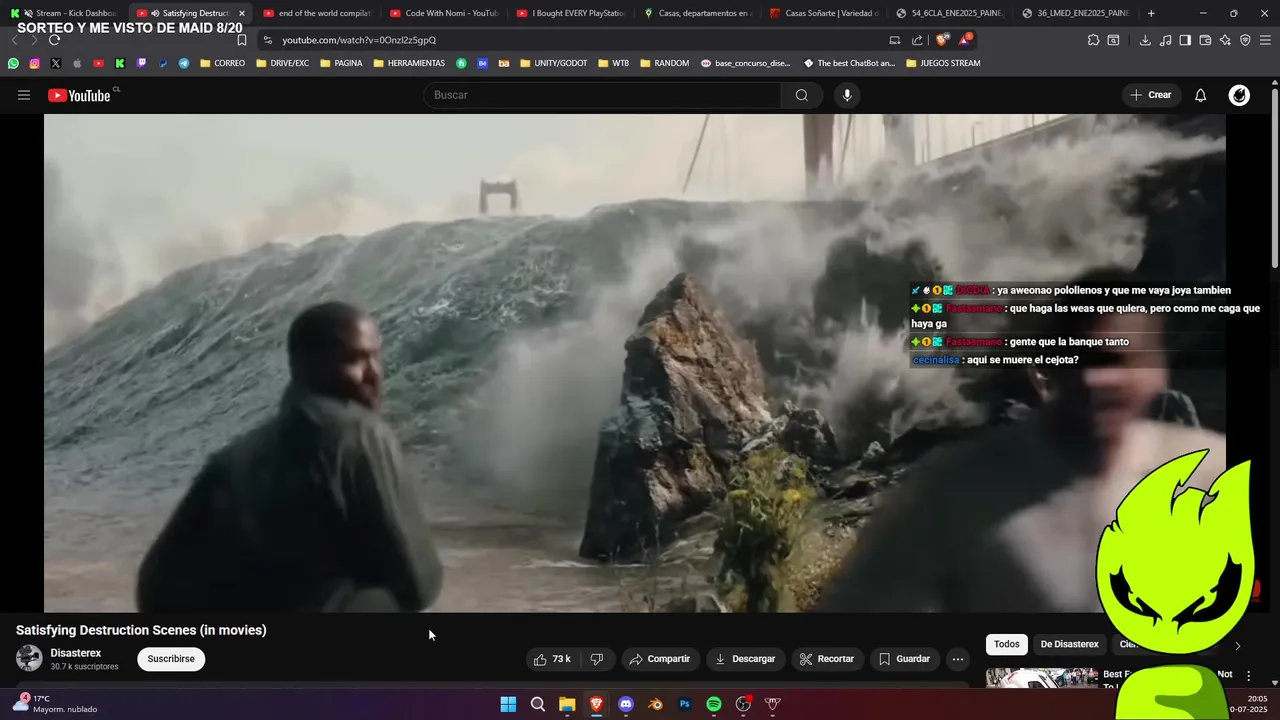Open Twitch bookmark icon

pos(141,63)
